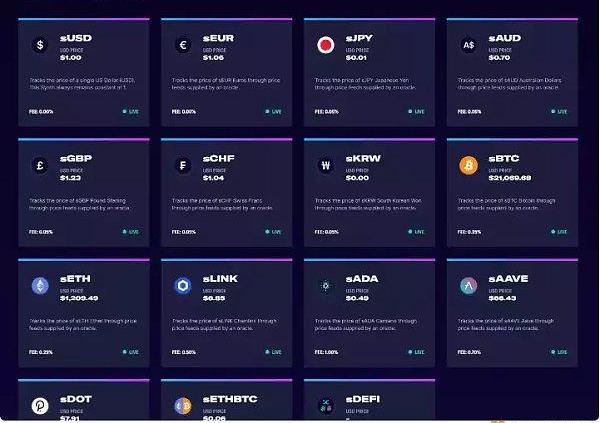This screenshot has height=423, width=600.
Task: Click the sAUD A$ icon
Action: click(468, 45)
